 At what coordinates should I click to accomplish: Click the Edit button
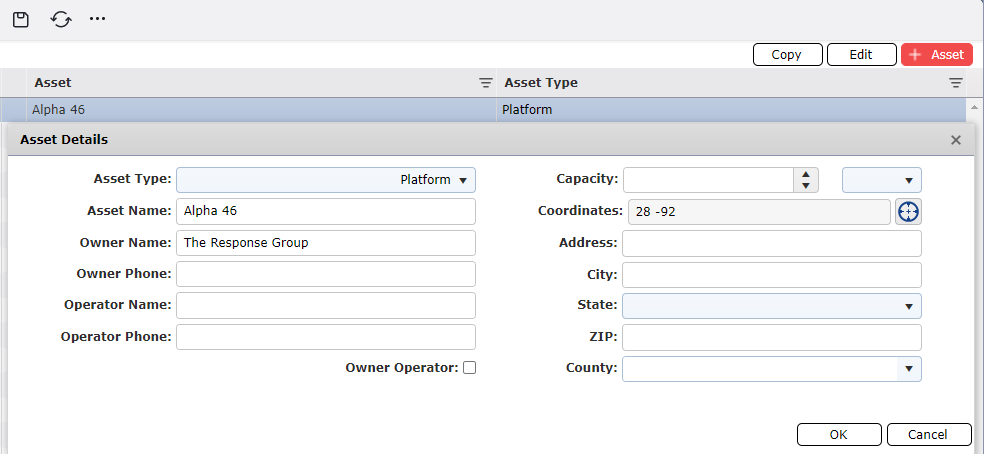tap(861, 55)
